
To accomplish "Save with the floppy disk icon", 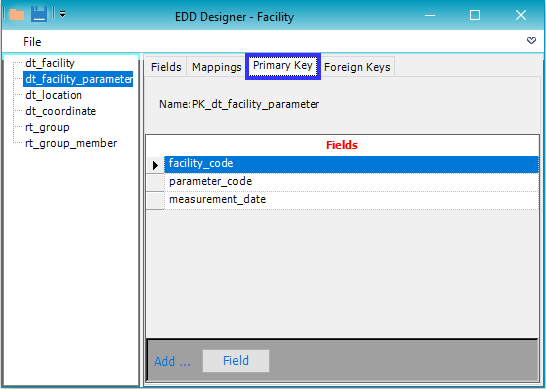I will pyautogui.click(x=39, y=15).
